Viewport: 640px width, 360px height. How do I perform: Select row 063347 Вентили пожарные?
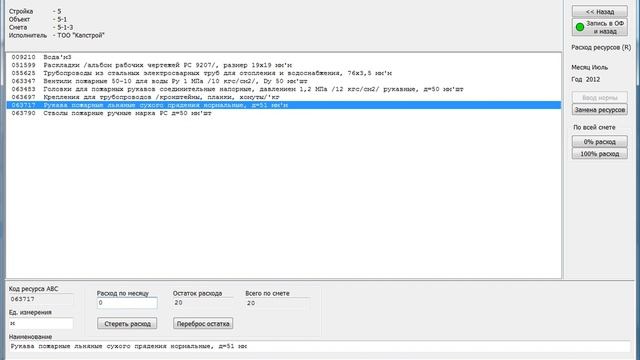(284, 81)
